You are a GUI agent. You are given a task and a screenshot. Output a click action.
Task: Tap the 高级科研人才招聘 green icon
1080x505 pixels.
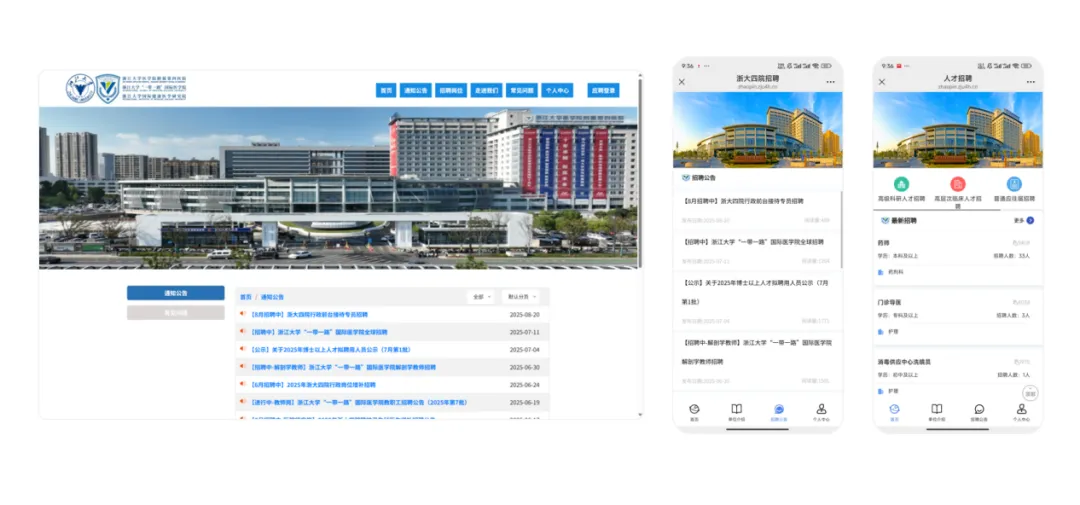901,184
